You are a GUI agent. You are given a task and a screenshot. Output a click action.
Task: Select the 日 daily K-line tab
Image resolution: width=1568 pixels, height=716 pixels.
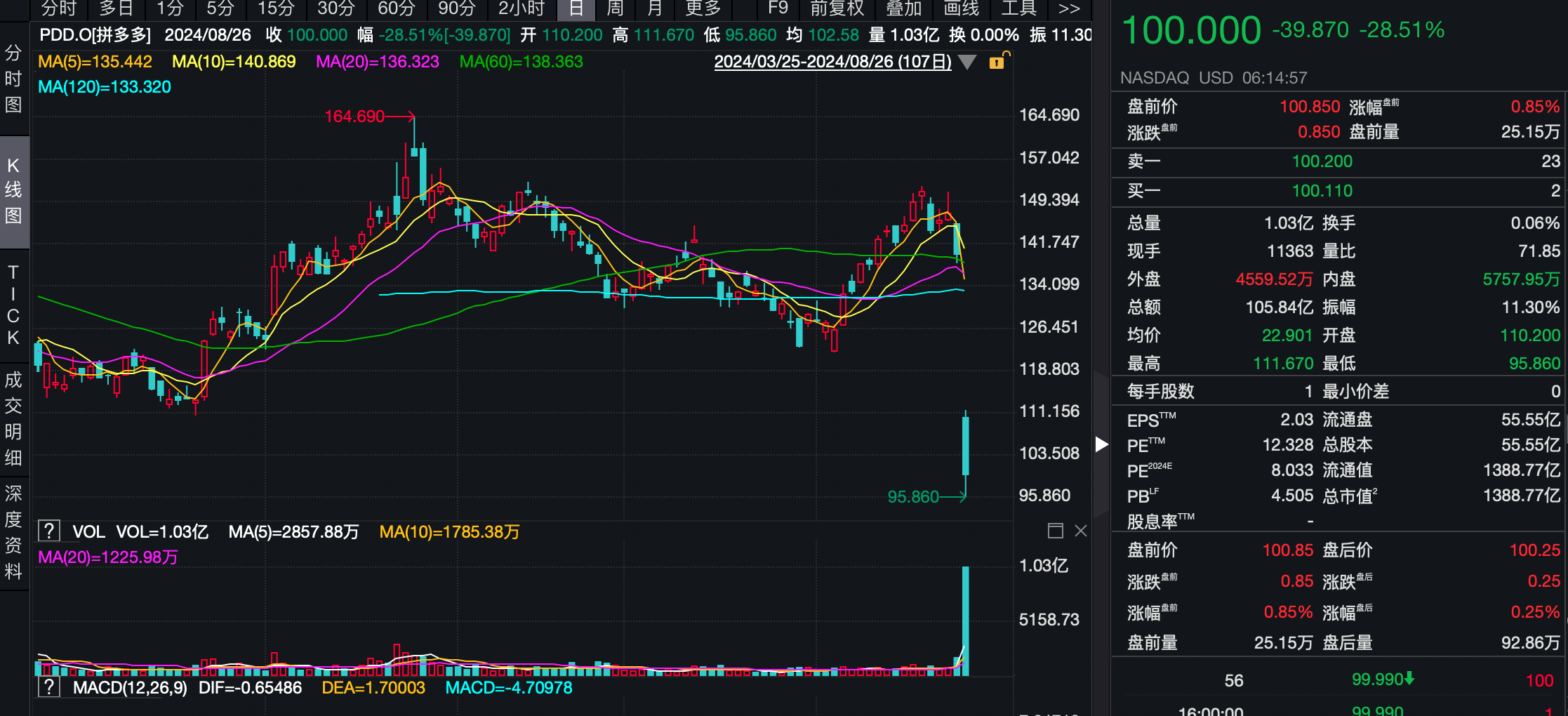(576, 8)
